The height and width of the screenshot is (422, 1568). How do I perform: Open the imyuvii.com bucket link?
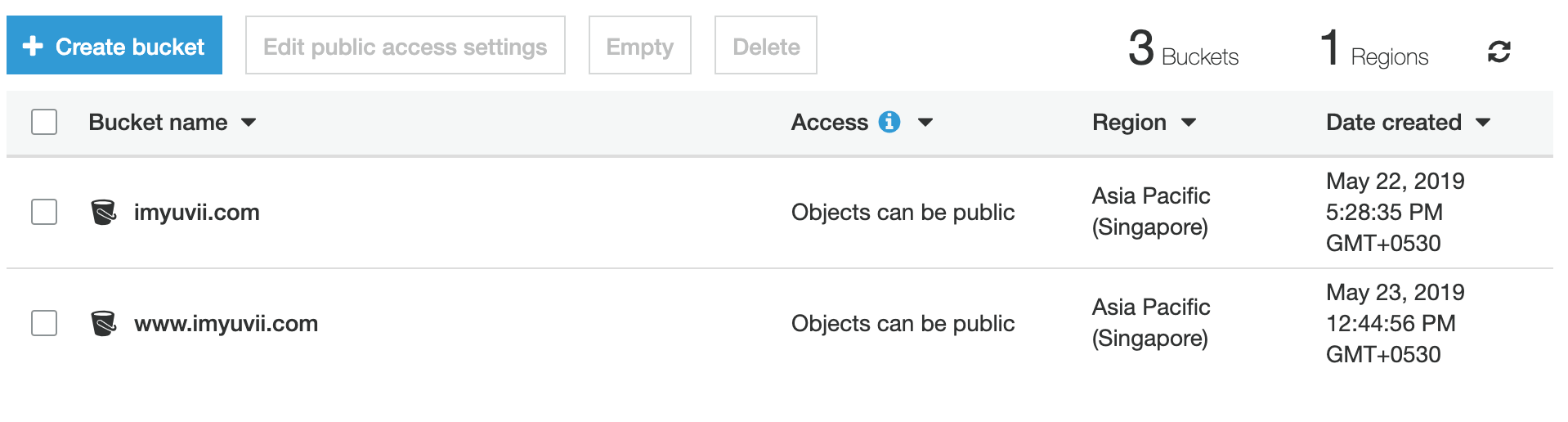197,212
